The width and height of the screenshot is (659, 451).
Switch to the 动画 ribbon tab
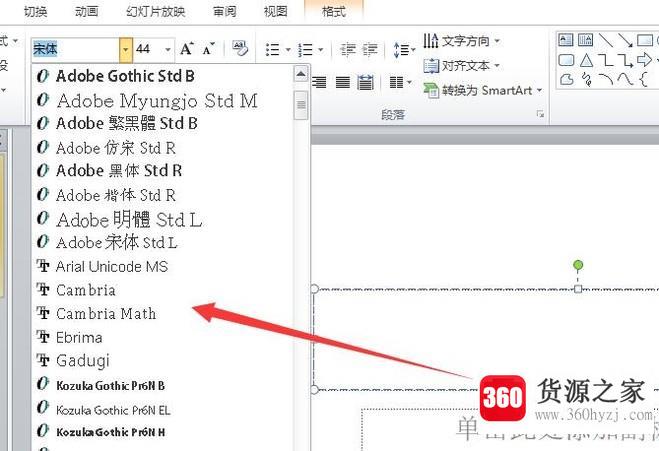pyautogui.click(x=87, y=11)
